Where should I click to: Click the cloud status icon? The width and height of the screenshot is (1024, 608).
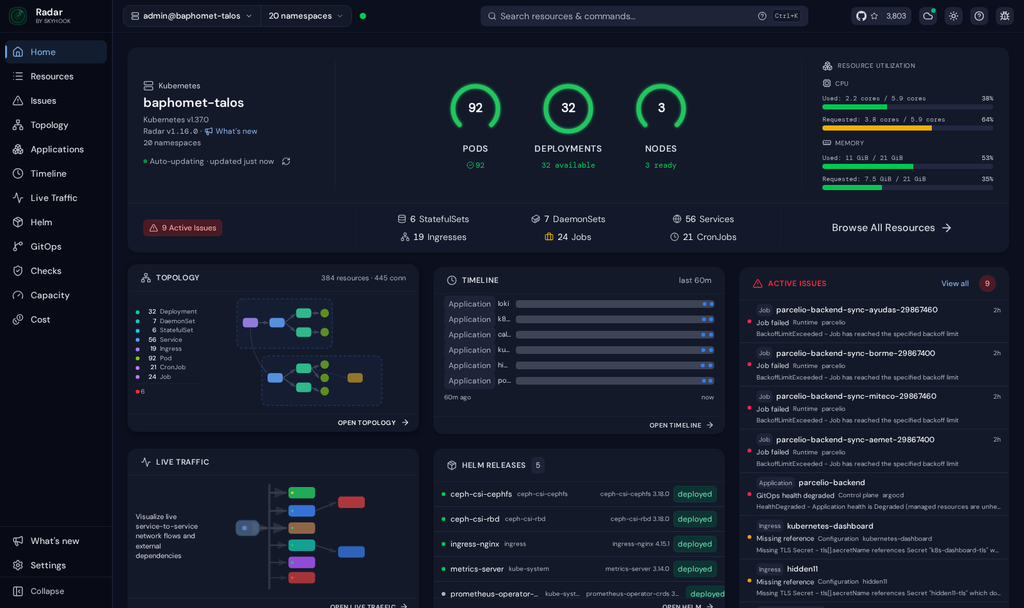[928, 16]
